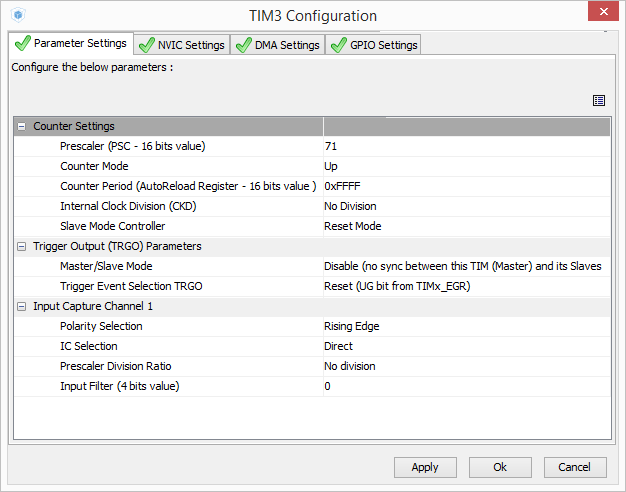Screen dimensions: 626x492
Task: Confirm with the Ok button
Action: pos(500,467)
